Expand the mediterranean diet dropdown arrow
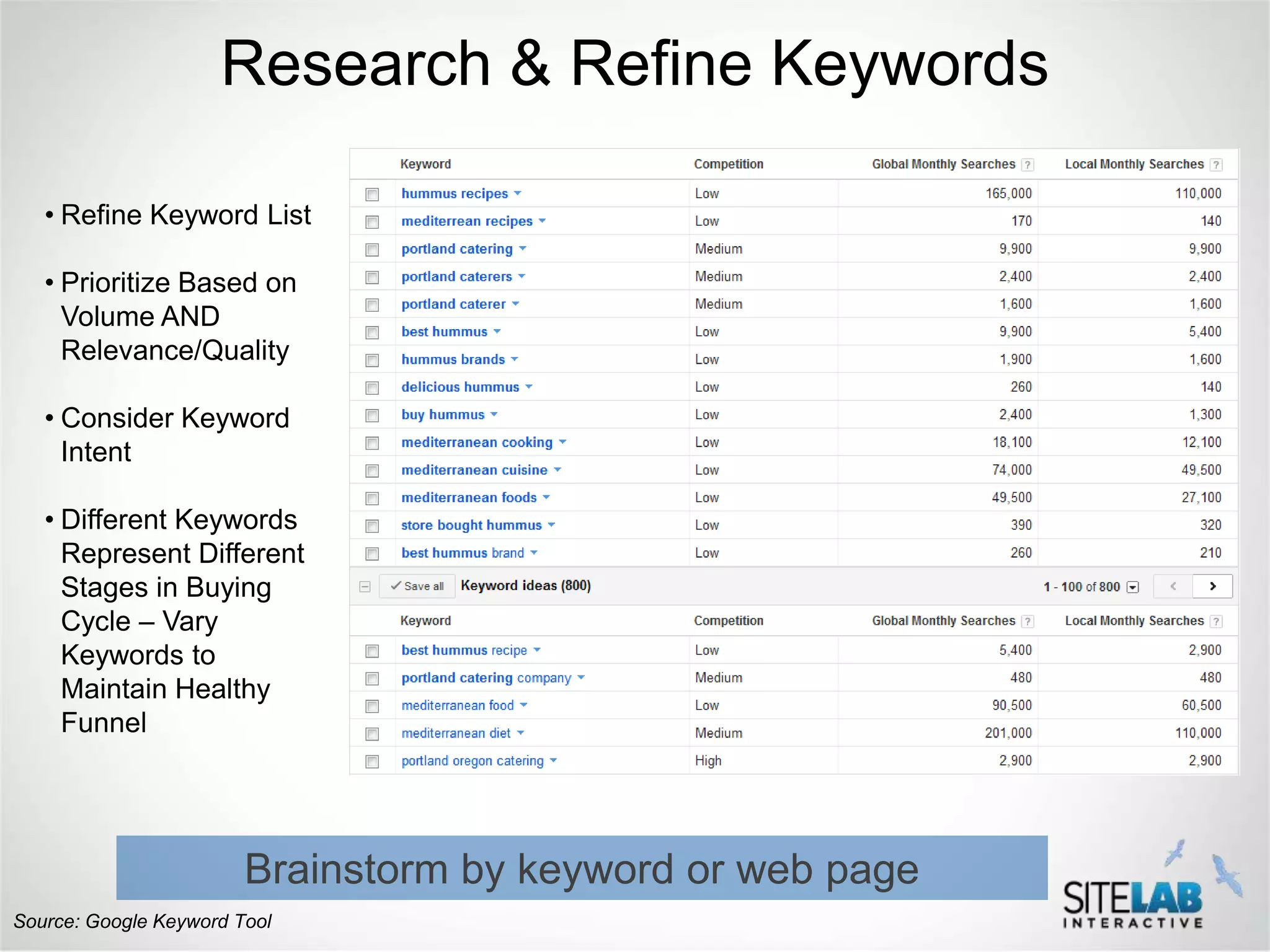This screenshot has height=952, width=1270. tap(520, 733)
